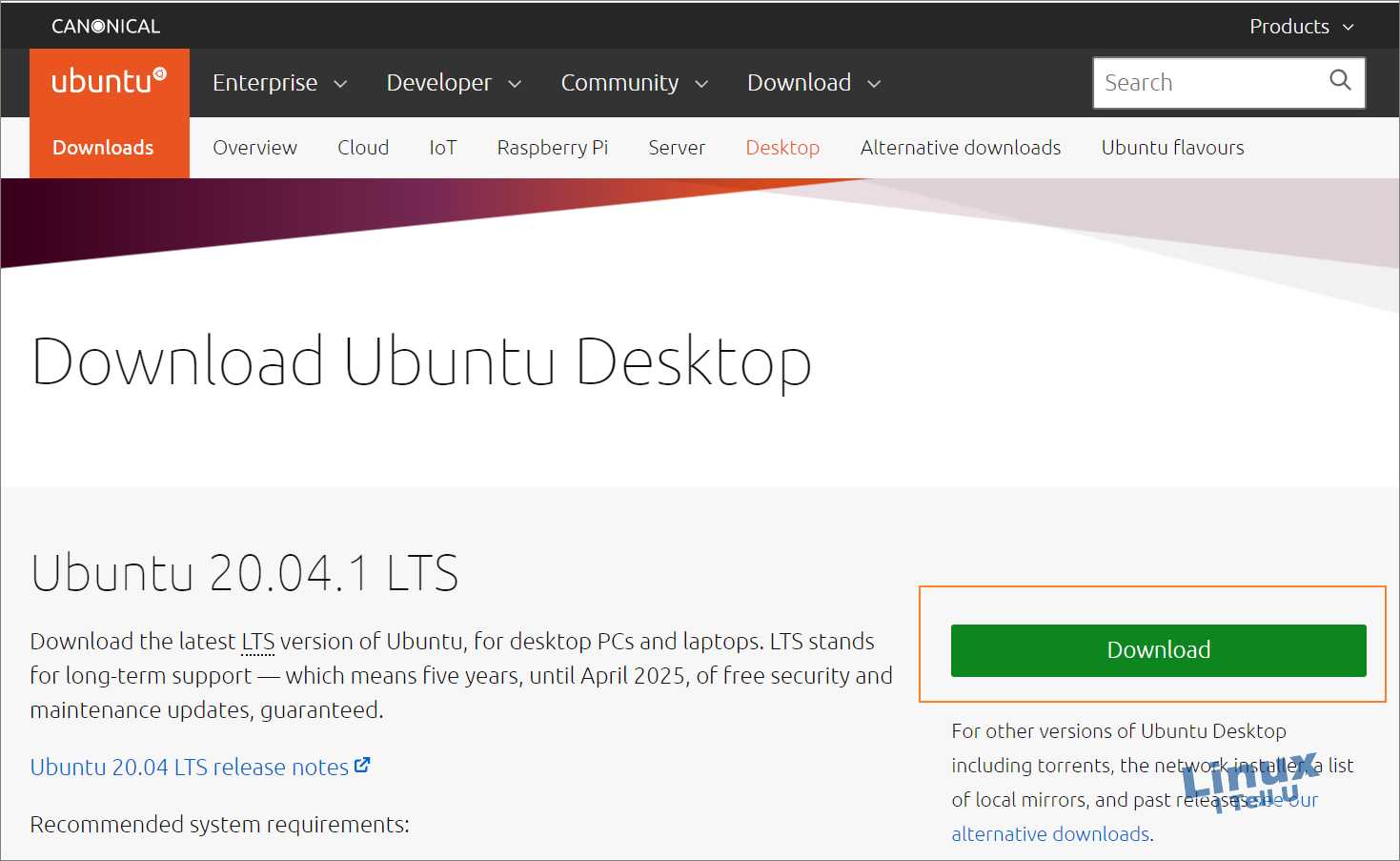This screenshot has height=861, width=1400.
Task: Click the Ubuntu 20.04.1 LTS heading
Action: tap(245, 573)
